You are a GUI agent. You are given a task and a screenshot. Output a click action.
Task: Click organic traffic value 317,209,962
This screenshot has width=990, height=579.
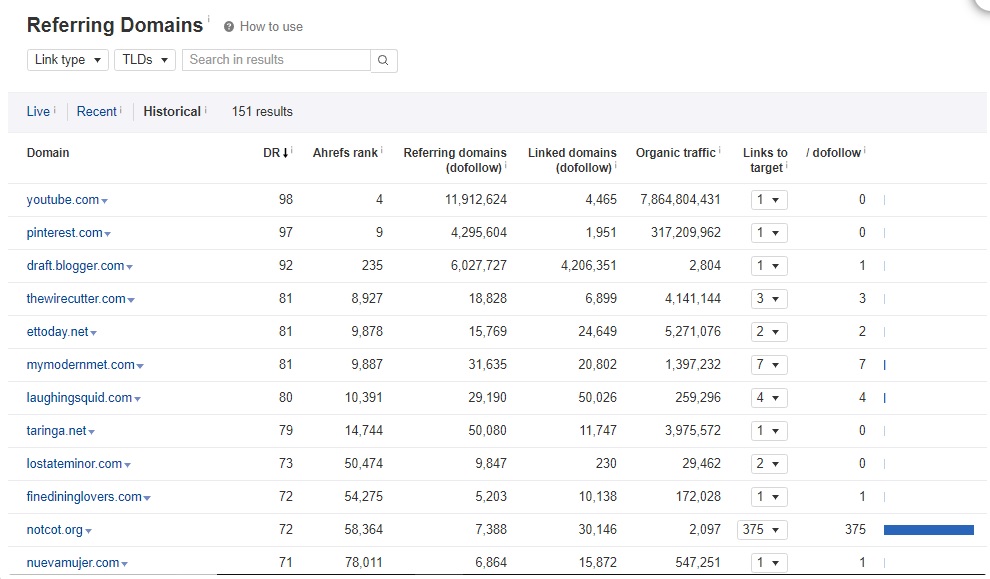(x=686, y=233)
